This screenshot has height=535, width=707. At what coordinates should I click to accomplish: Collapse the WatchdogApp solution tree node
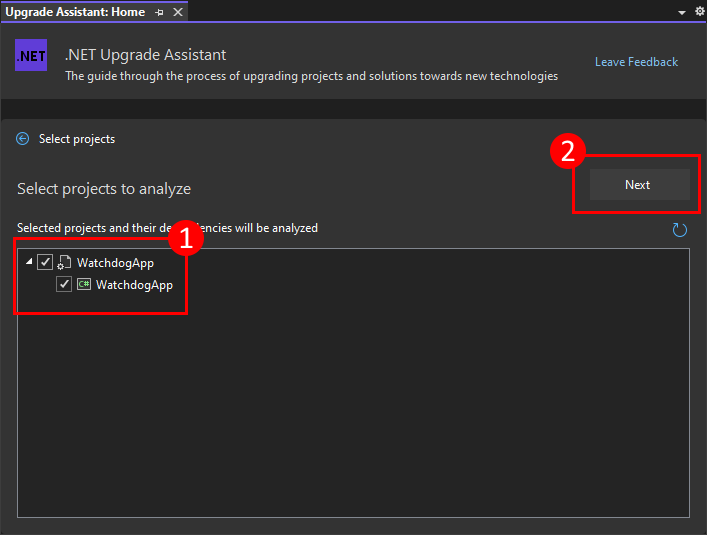coord(29,261)
